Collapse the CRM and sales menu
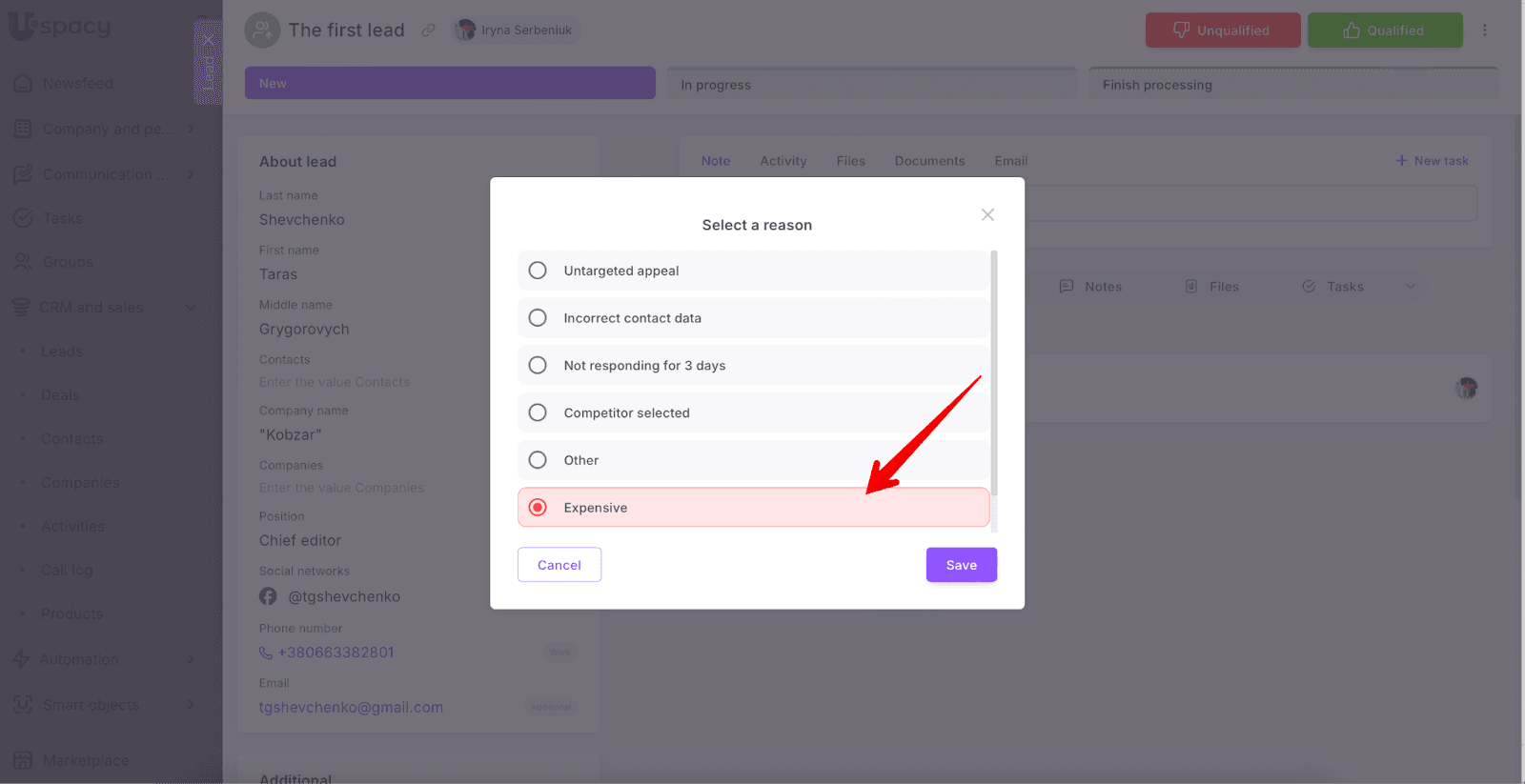The image size is (1525, 784). point(191,307)
